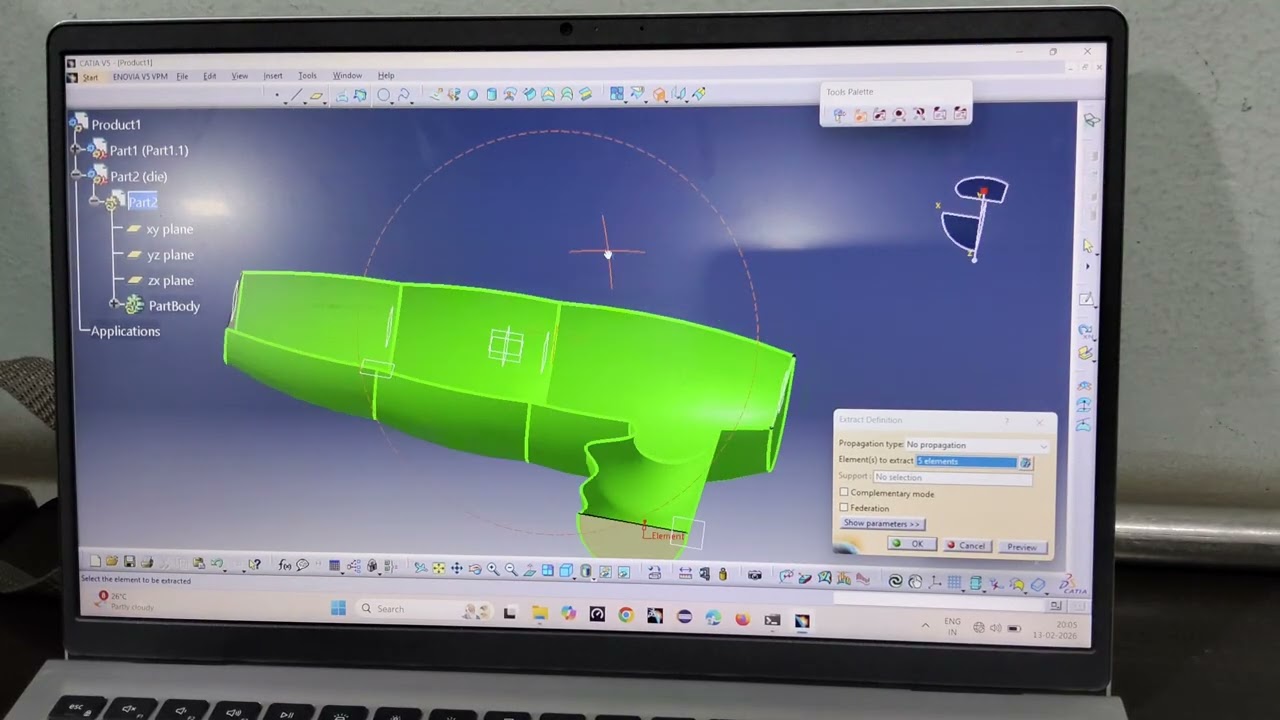Click the New document icon
The image size is (1280, 720).
click(x=94, y=563)
